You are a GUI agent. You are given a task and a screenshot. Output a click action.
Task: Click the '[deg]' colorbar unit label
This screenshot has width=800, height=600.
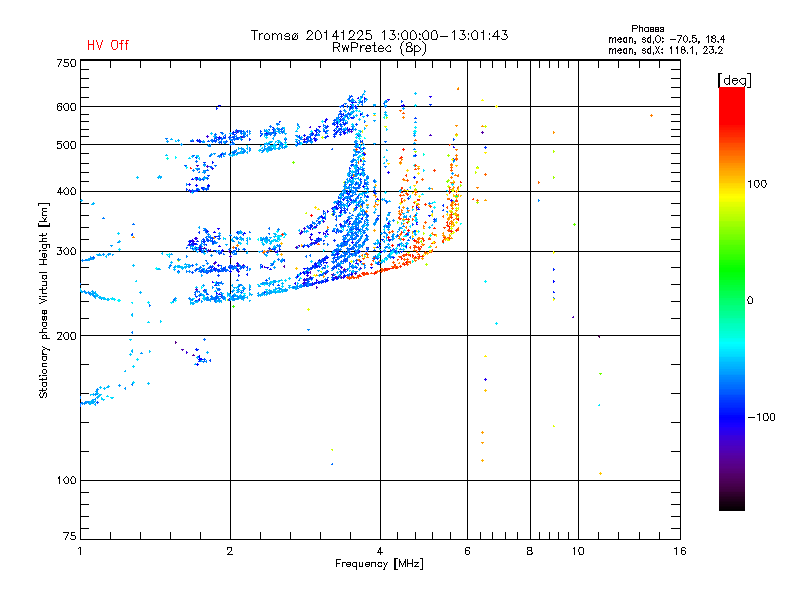click(x=734, y=80)
